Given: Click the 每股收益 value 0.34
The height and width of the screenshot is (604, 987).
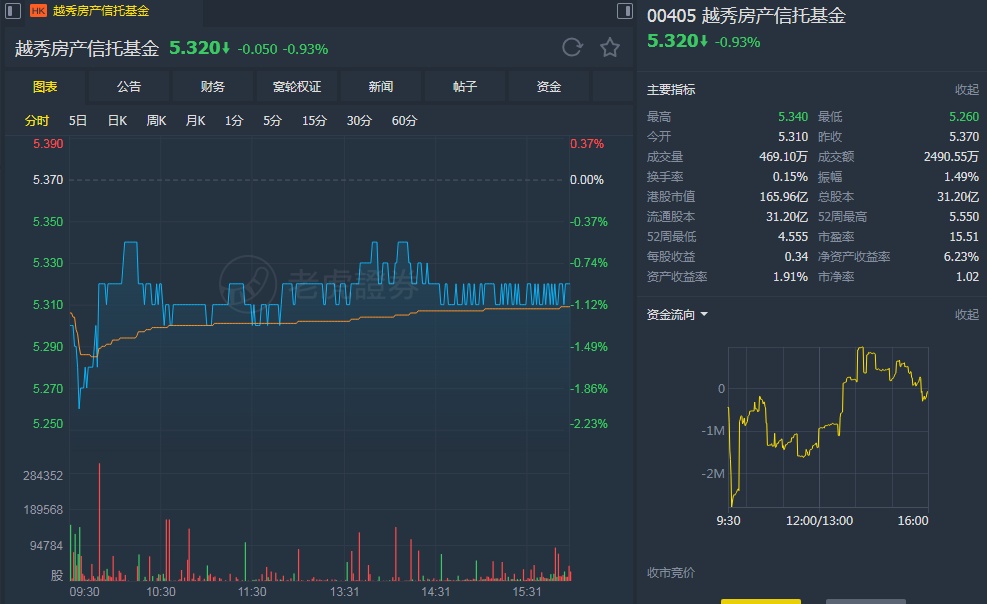Looking at the screenshot, I should [796, 257].
